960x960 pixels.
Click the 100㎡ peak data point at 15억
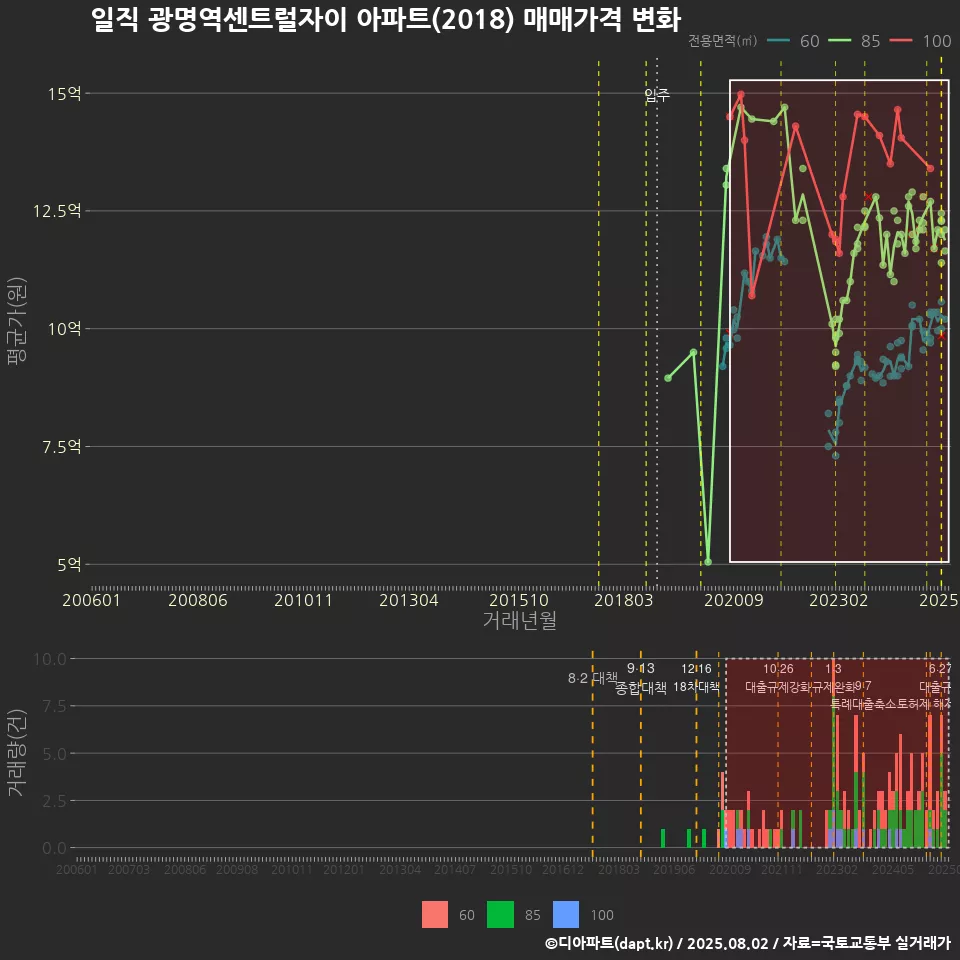pyautogui.click(x=741, y=94)
